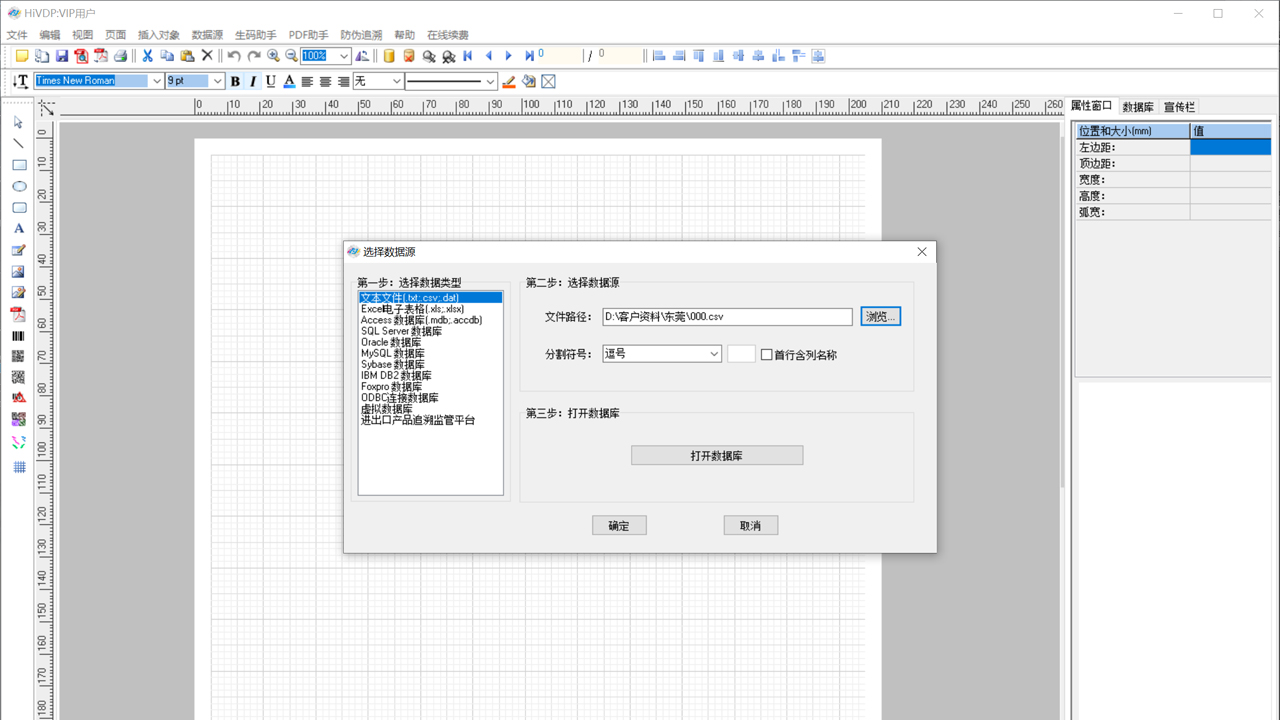Enable the 首行含列名称 checkbox
The width and height of the screenshot is (1280, 720).
(x=767, y=355)
